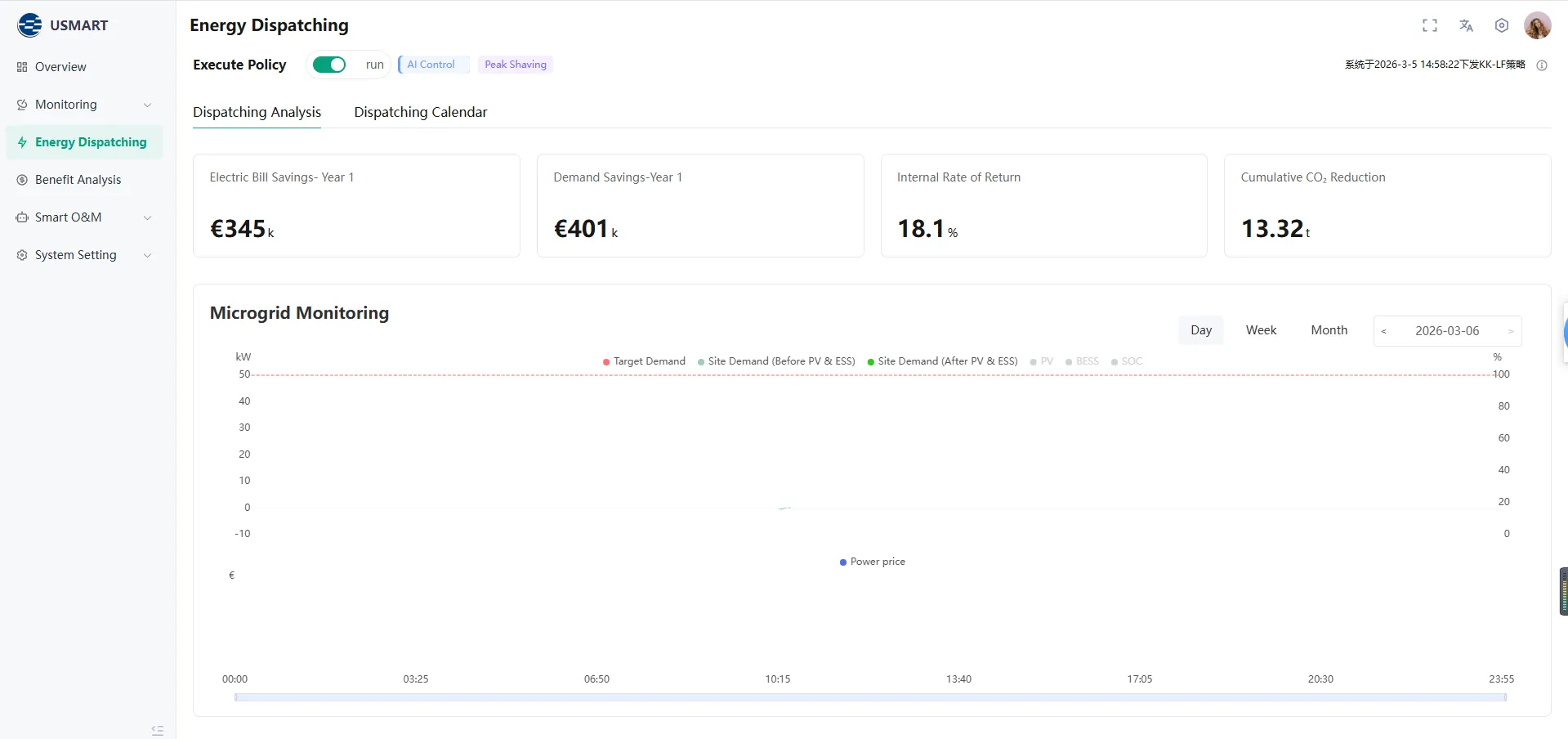Open Benefit Analysis menu item
The image size is (1568, 739).
78,180
